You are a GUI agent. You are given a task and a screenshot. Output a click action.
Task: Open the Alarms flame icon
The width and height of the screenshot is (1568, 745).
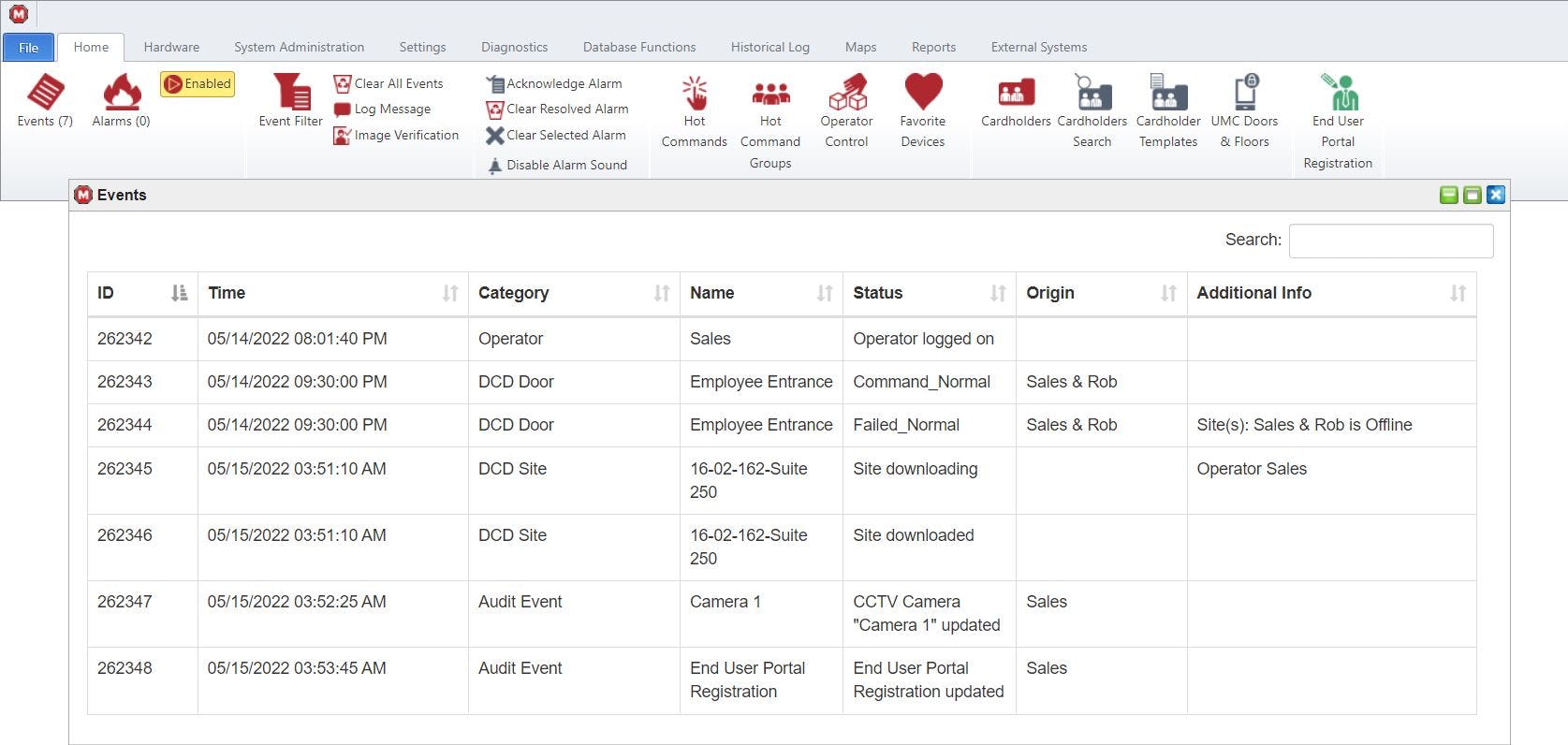122,93
